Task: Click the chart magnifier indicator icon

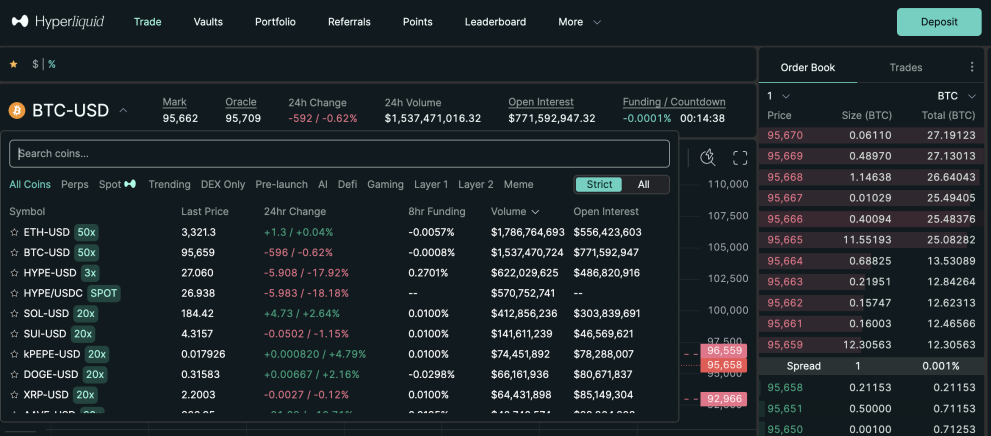Action: [x=708, y=157]
